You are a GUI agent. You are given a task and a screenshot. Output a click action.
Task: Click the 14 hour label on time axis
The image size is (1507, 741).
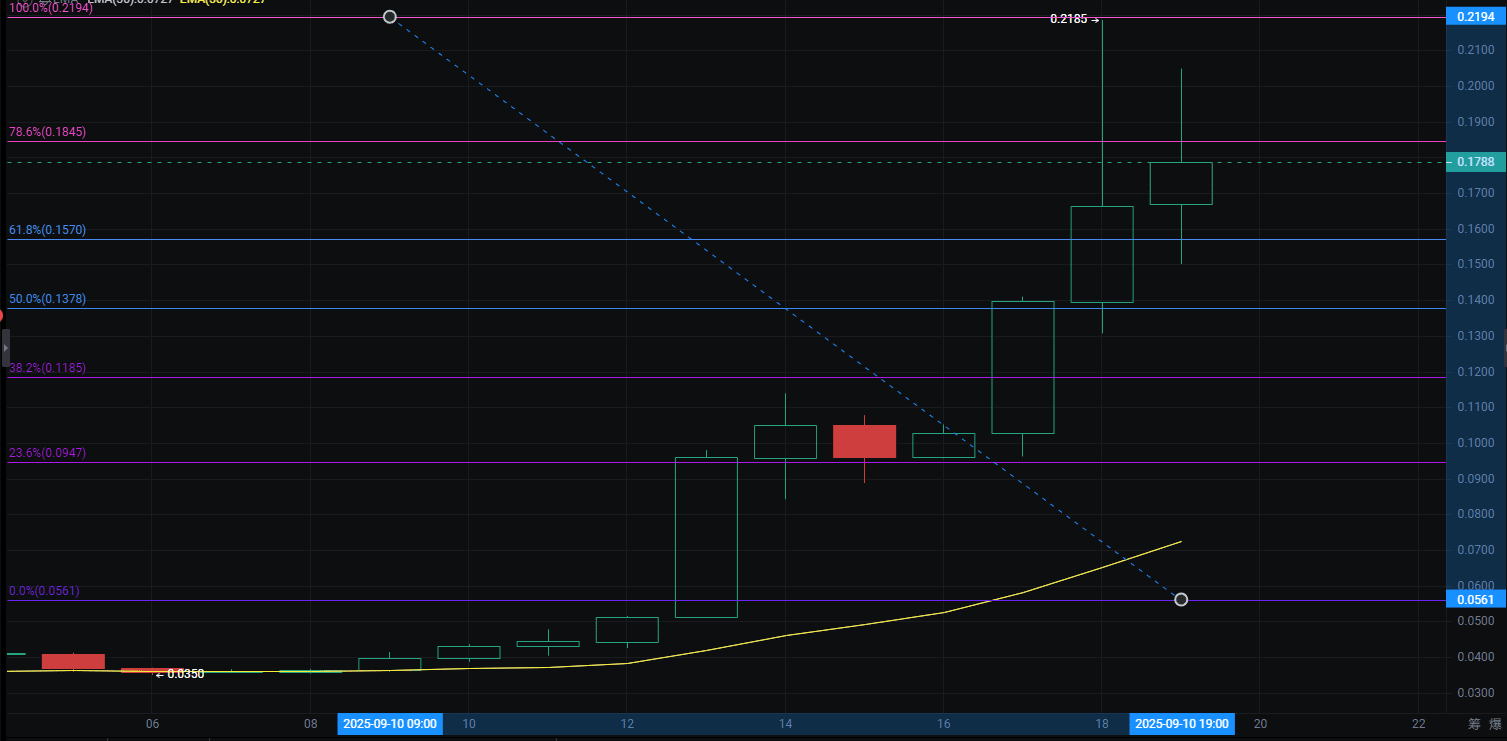[x=785, y=723]
